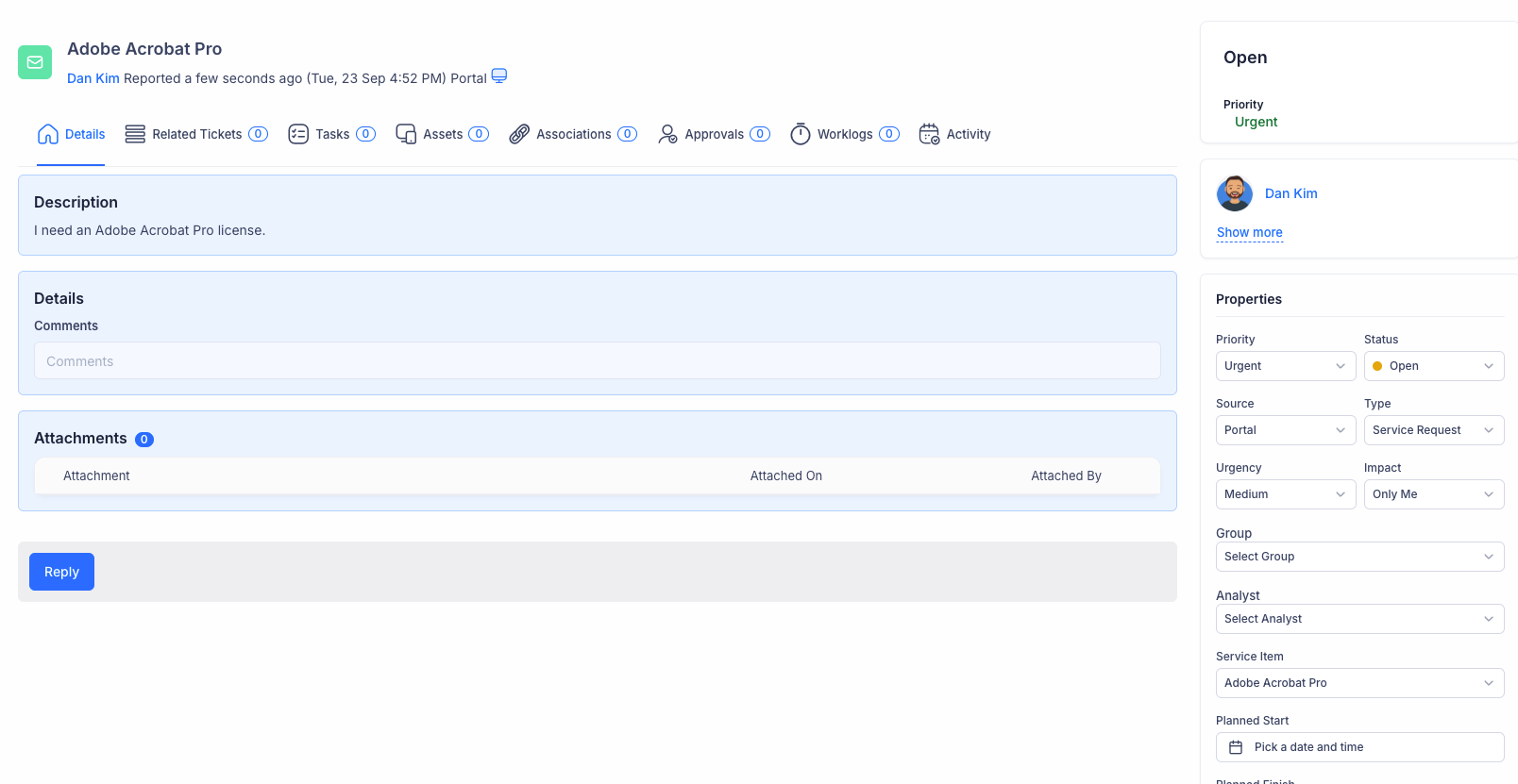The width and height of the screenshot is (1518, 784).
Task: Expand the Priority dropdown set to Urgent
Action: point(1285,366)
